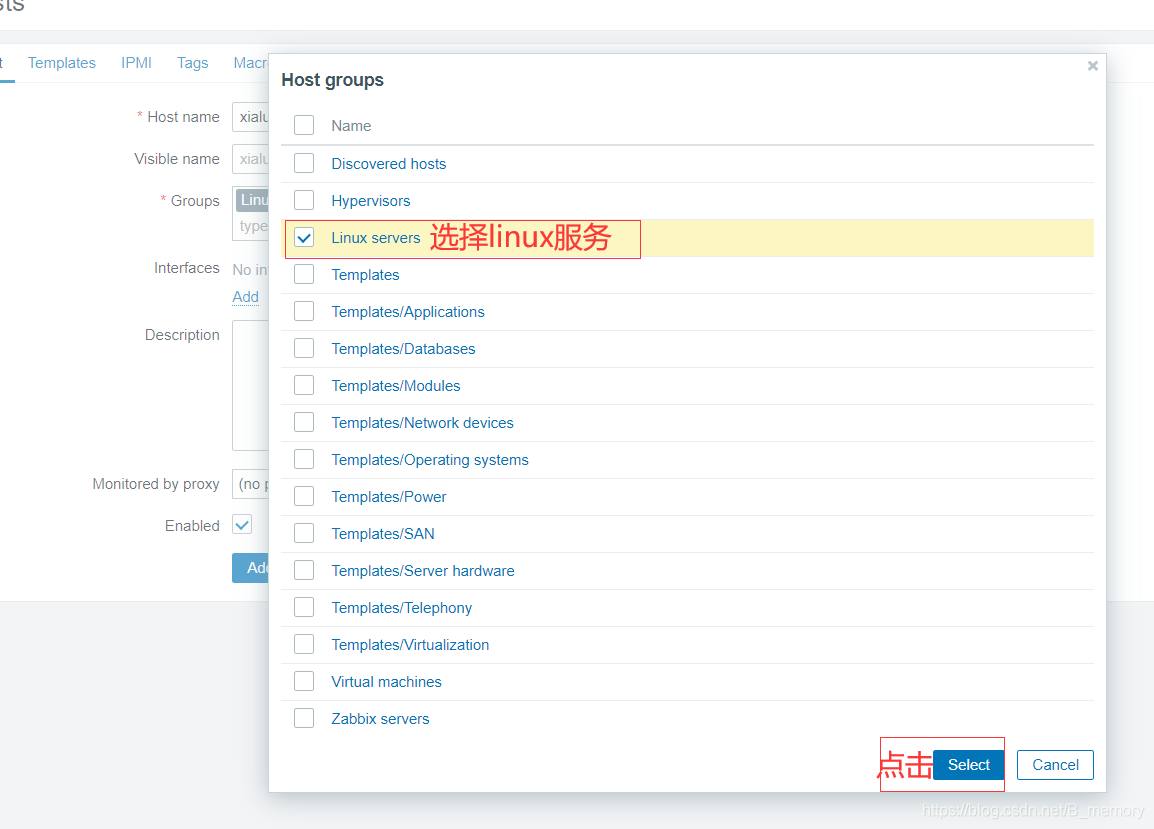Click the Templates/Operating systems link
This screenshot has height=829, width=1154.
[430, 460]
